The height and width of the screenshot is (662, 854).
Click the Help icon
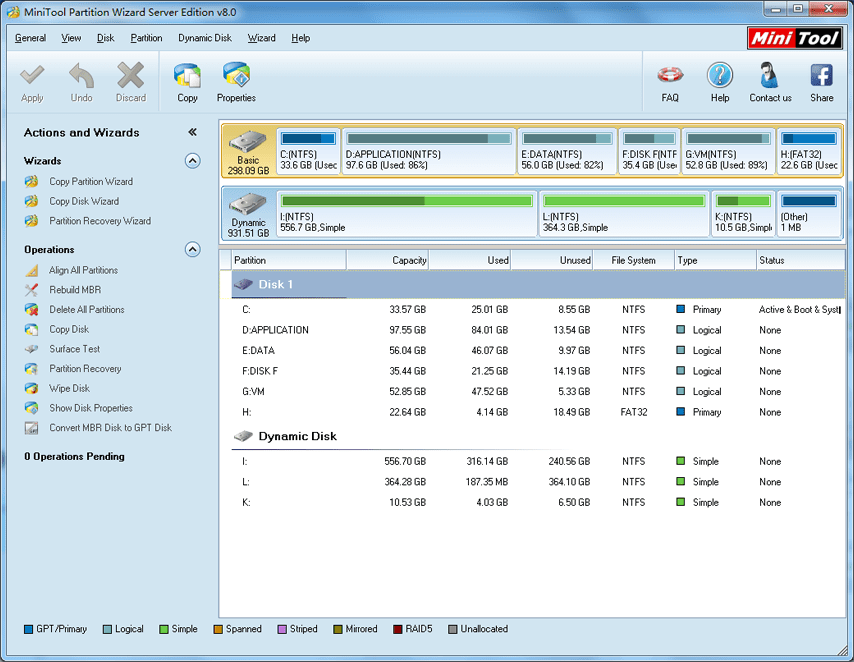[x=719, y=82]
